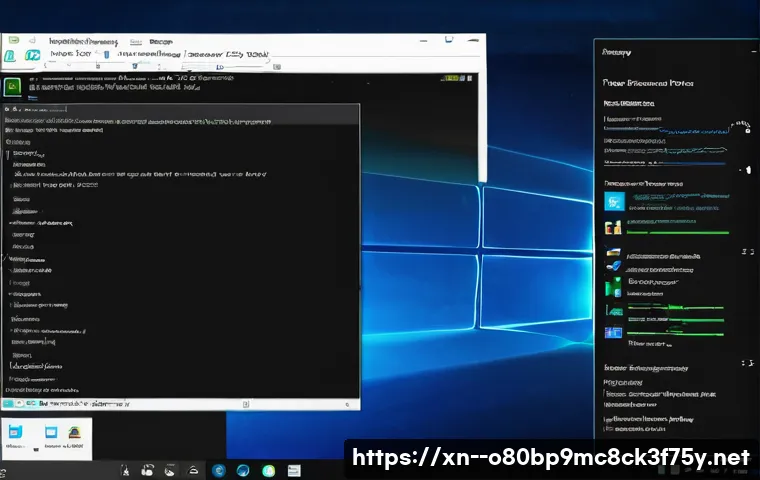The image size is (760, 480).
Task: Open the green circular taskbar icon
Action: 269,470
